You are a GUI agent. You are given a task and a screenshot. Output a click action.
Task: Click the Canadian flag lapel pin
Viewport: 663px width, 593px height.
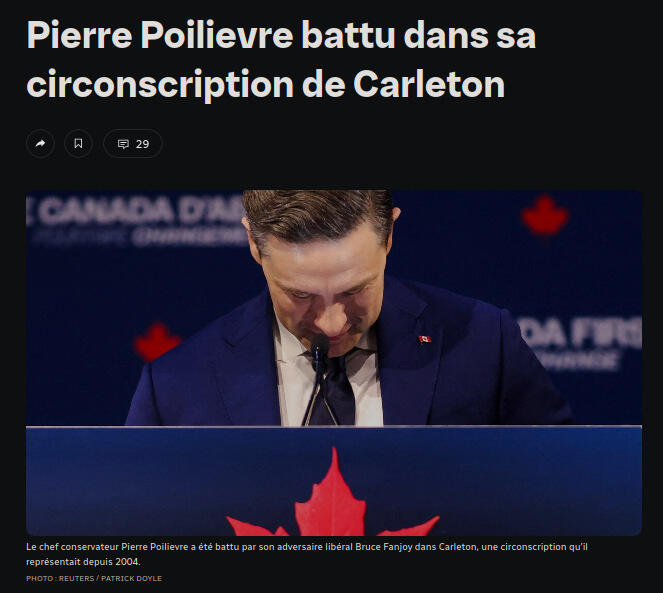(425, 339)
